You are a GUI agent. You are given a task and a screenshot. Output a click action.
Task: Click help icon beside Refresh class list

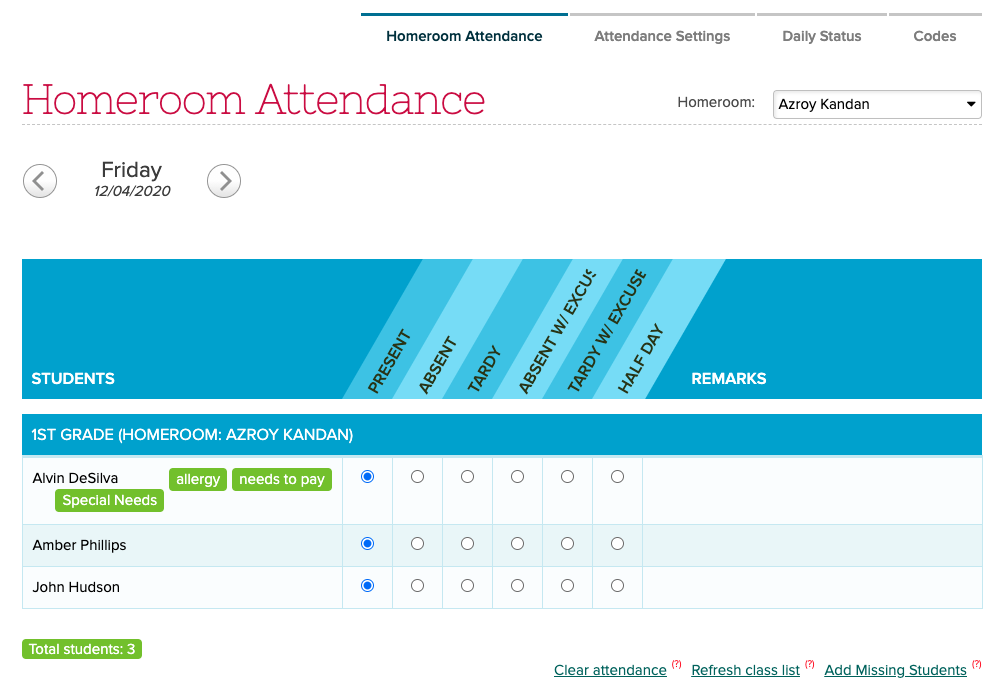[810, 664]
